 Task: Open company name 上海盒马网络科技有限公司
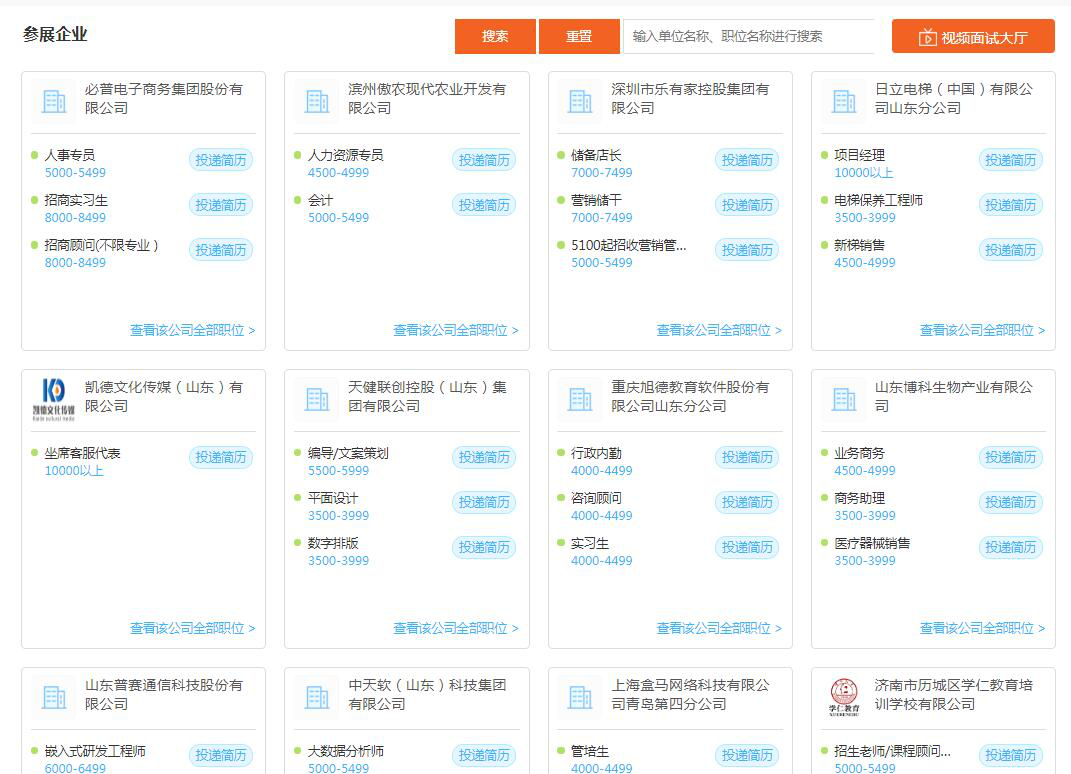coord(691,694)
